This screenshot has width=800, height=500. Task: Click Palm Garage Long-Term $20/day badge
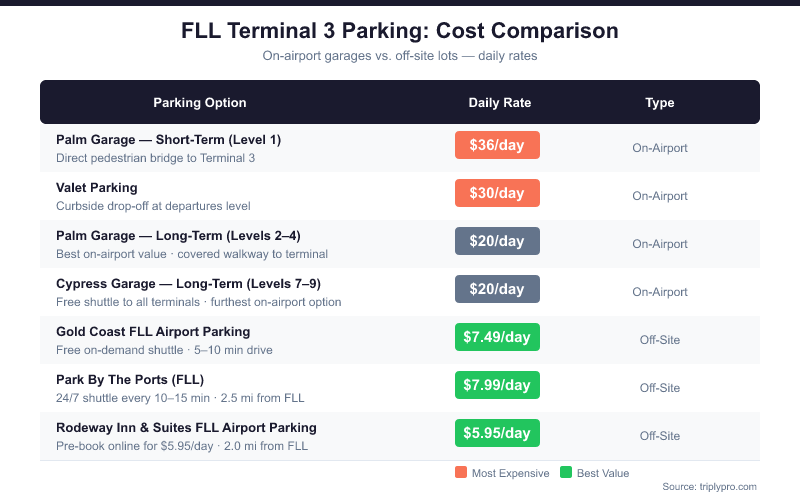pyautogui.click(x=497, y=241)
